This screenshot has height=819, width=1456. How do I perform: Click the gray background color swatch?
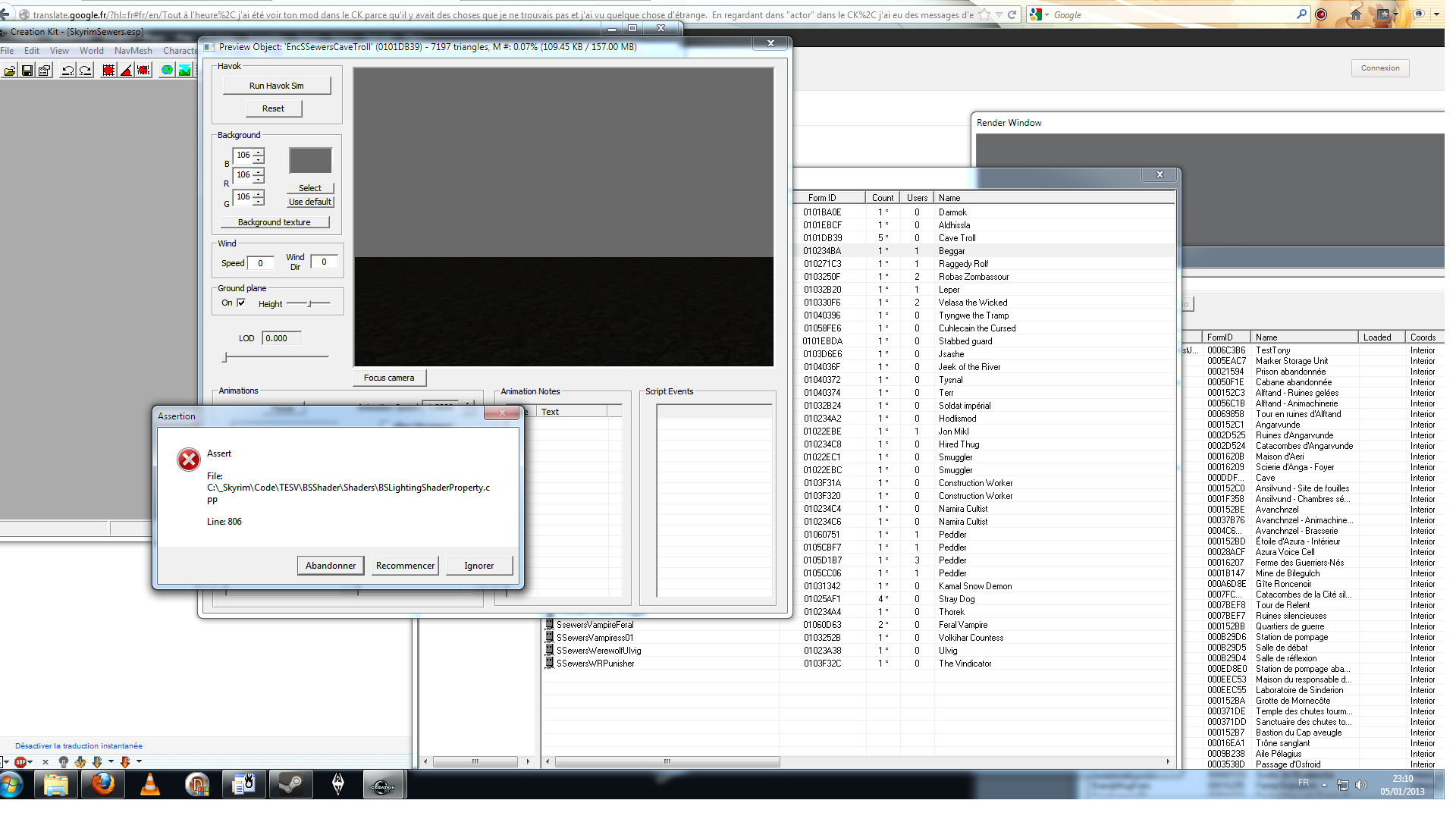point(310,161)
